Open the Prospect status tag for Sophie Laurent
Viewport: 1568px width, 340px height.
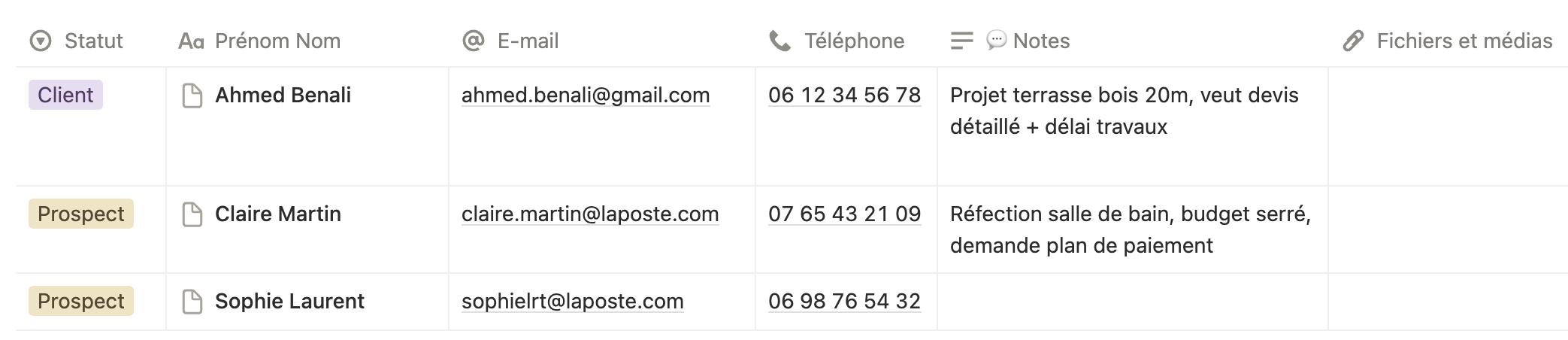(x=80, y=302)
